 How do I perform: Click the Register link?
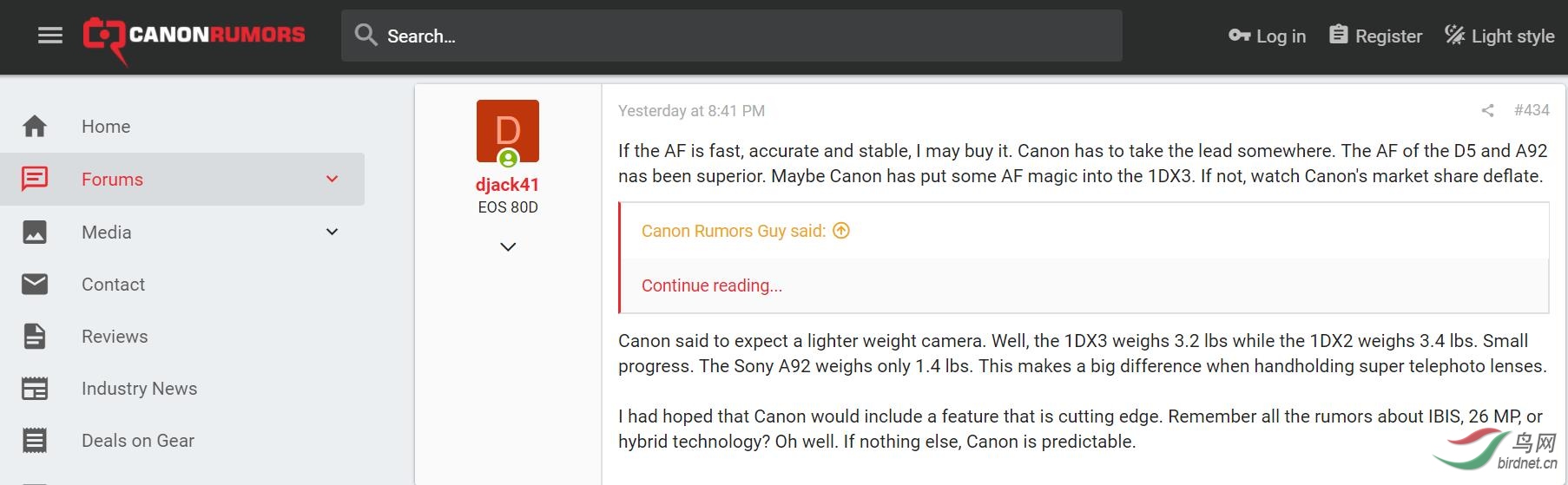[x=1376, y=36]
